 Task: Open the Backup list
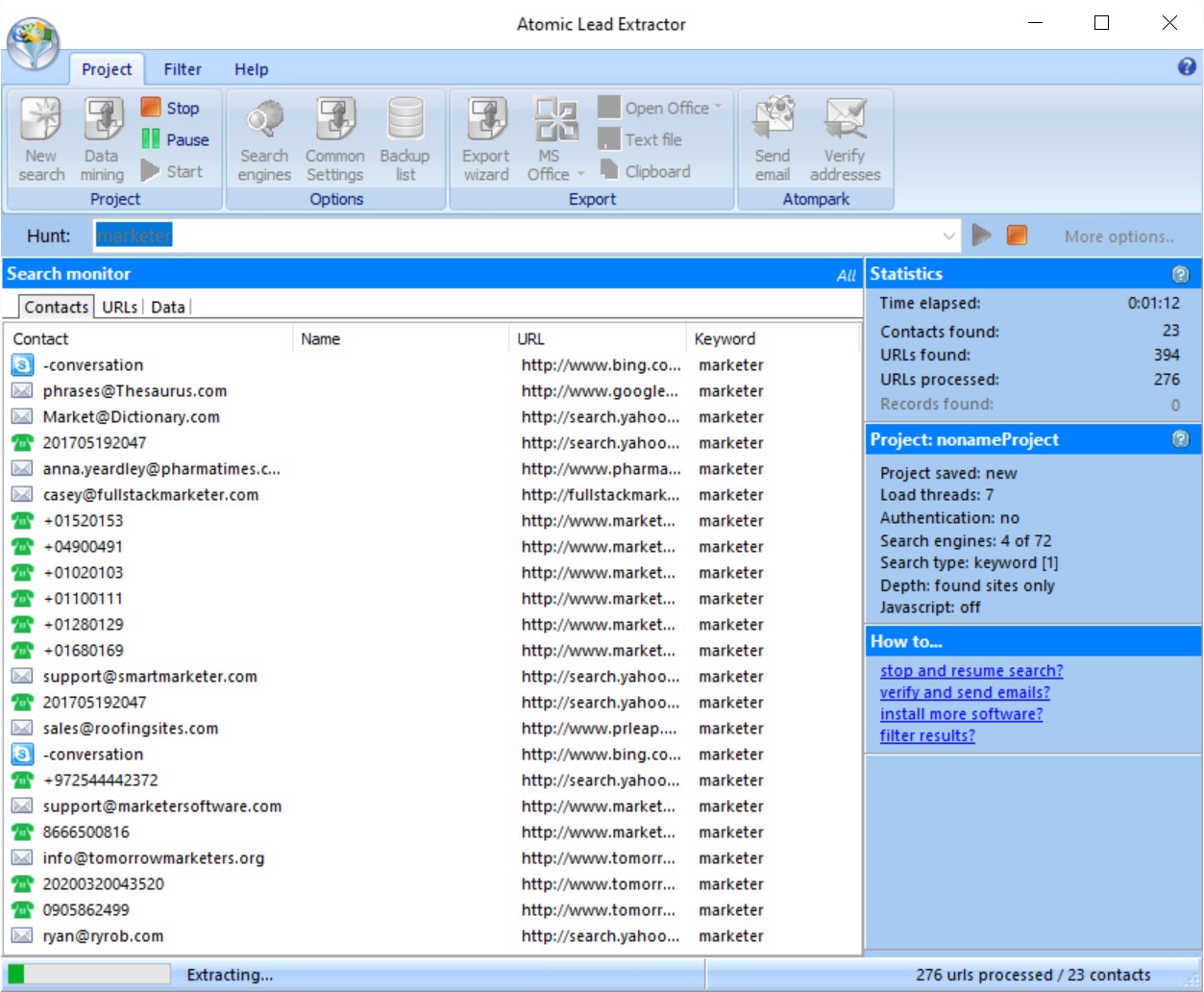click(405, 139)
